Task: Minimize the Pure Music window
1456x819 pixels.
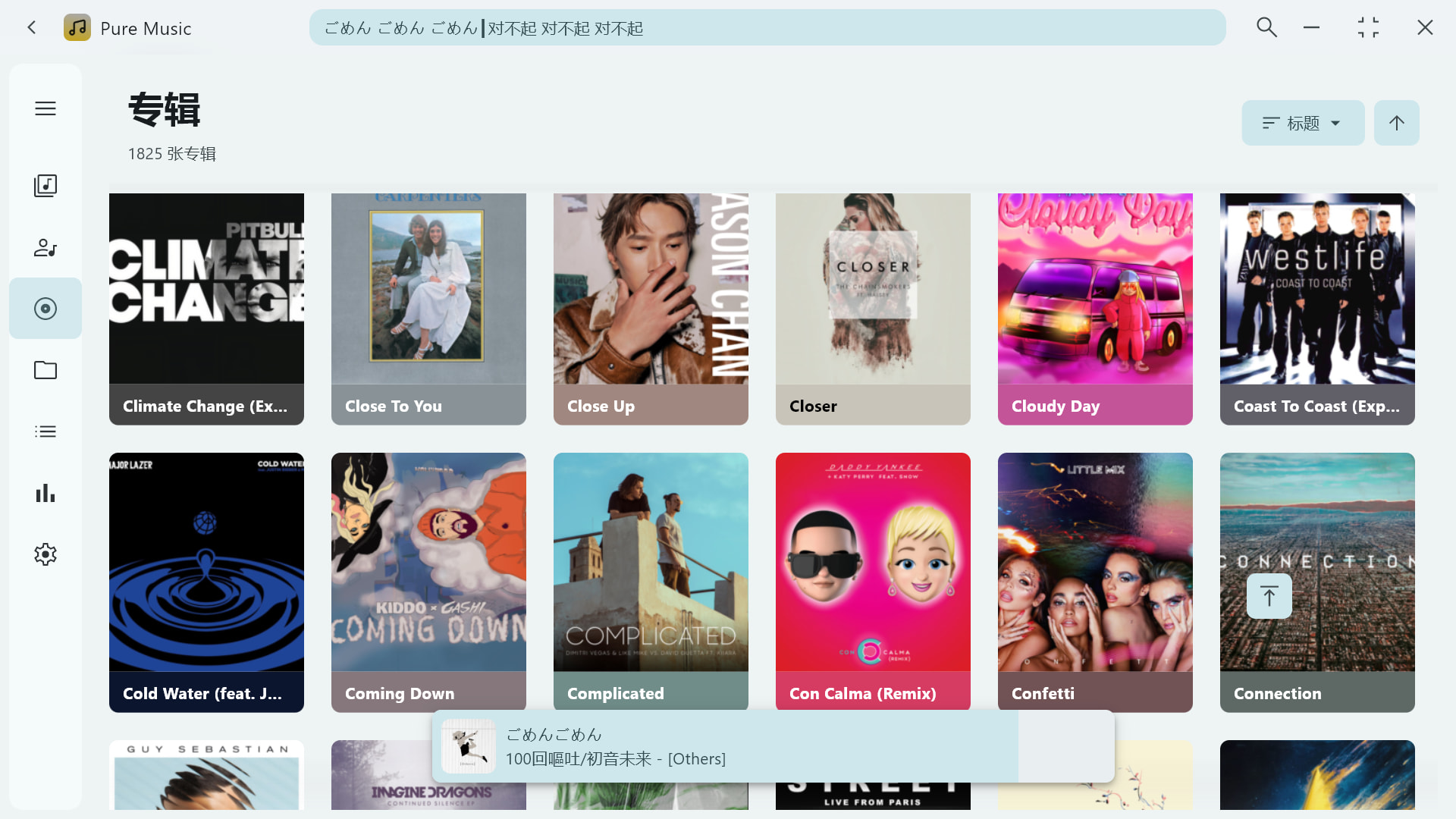Action: click(x=1311, y=27)
